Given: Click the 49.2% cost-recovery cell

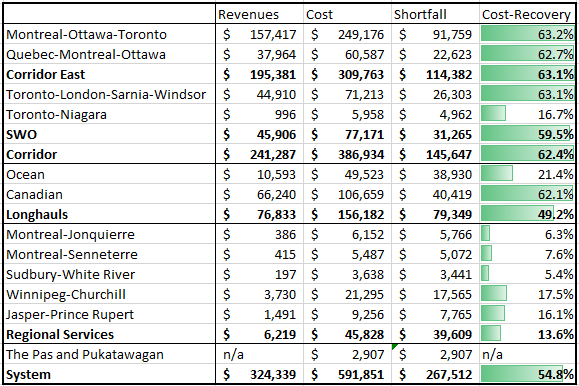Looking at the screenshot, I should [527, 214].
